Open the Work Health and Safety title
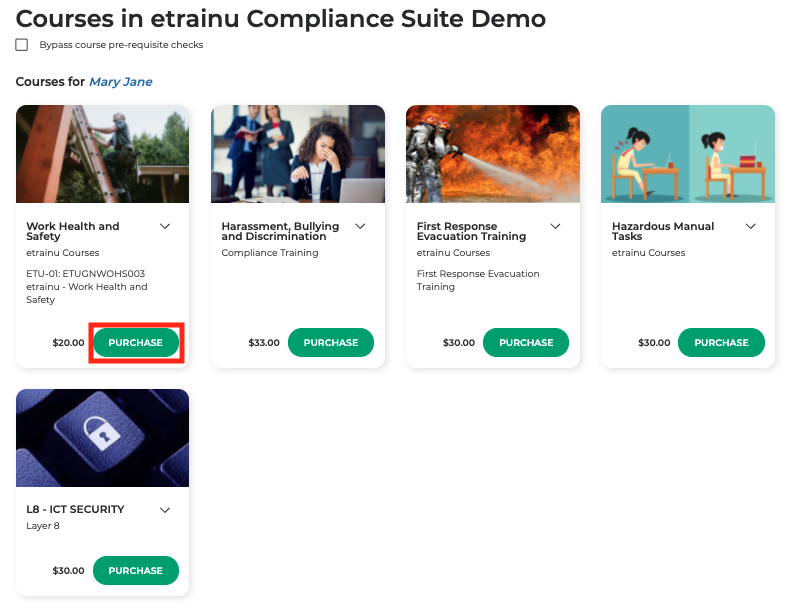The image size is (794, 609). (x=73, y=231)
